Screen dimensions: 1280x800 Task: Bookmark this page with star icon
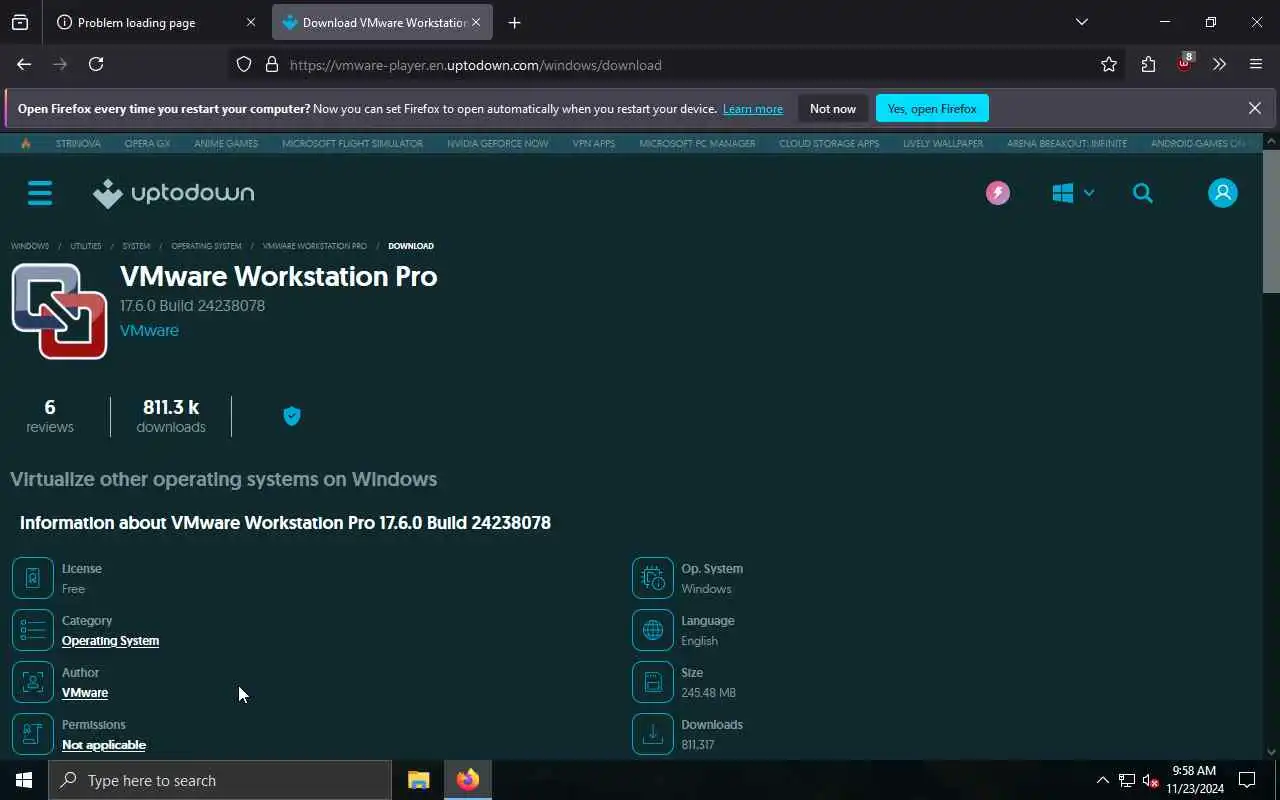[x=1108, y=65]
